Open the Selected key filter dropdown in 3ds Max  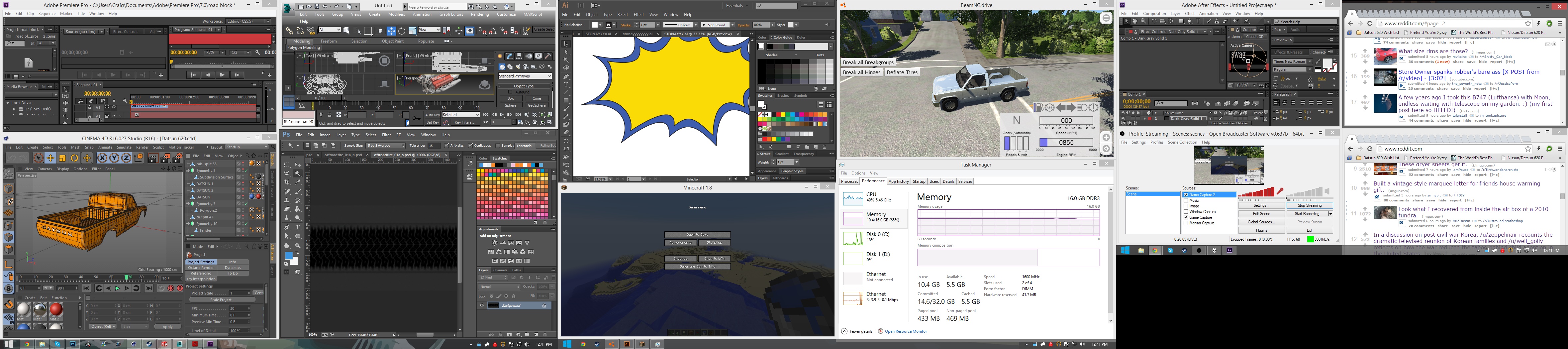461,115
